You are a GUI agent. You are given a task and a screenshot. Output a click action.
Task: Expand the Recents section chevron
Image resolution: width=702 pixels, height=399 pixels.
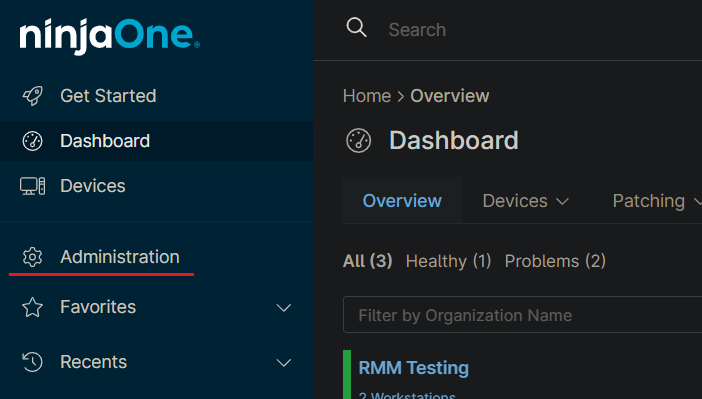pos(283,362)
